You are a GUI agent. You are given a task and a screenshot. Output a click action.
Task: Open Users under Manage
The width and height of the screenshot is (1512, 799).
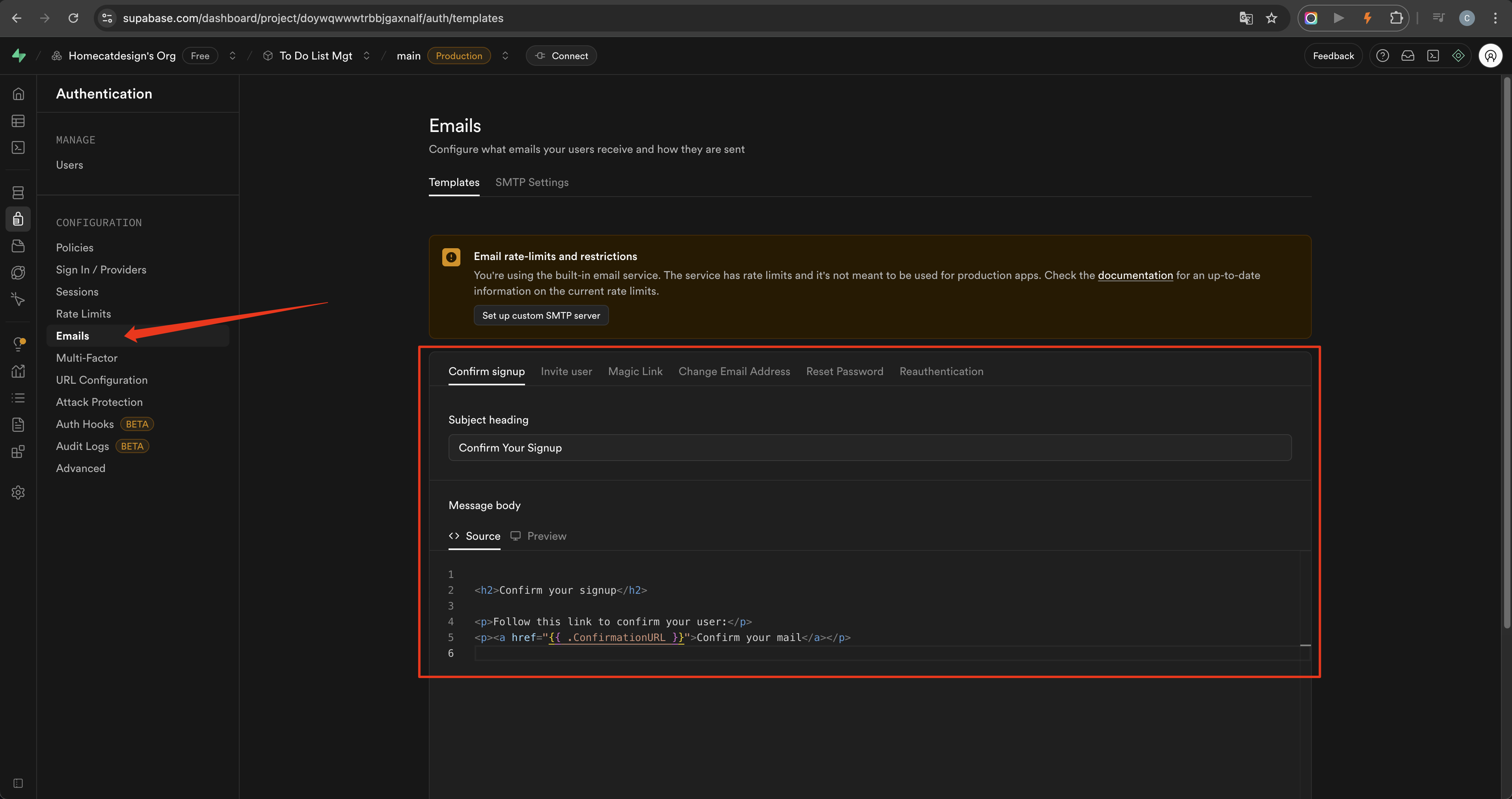tap(69, 165)
